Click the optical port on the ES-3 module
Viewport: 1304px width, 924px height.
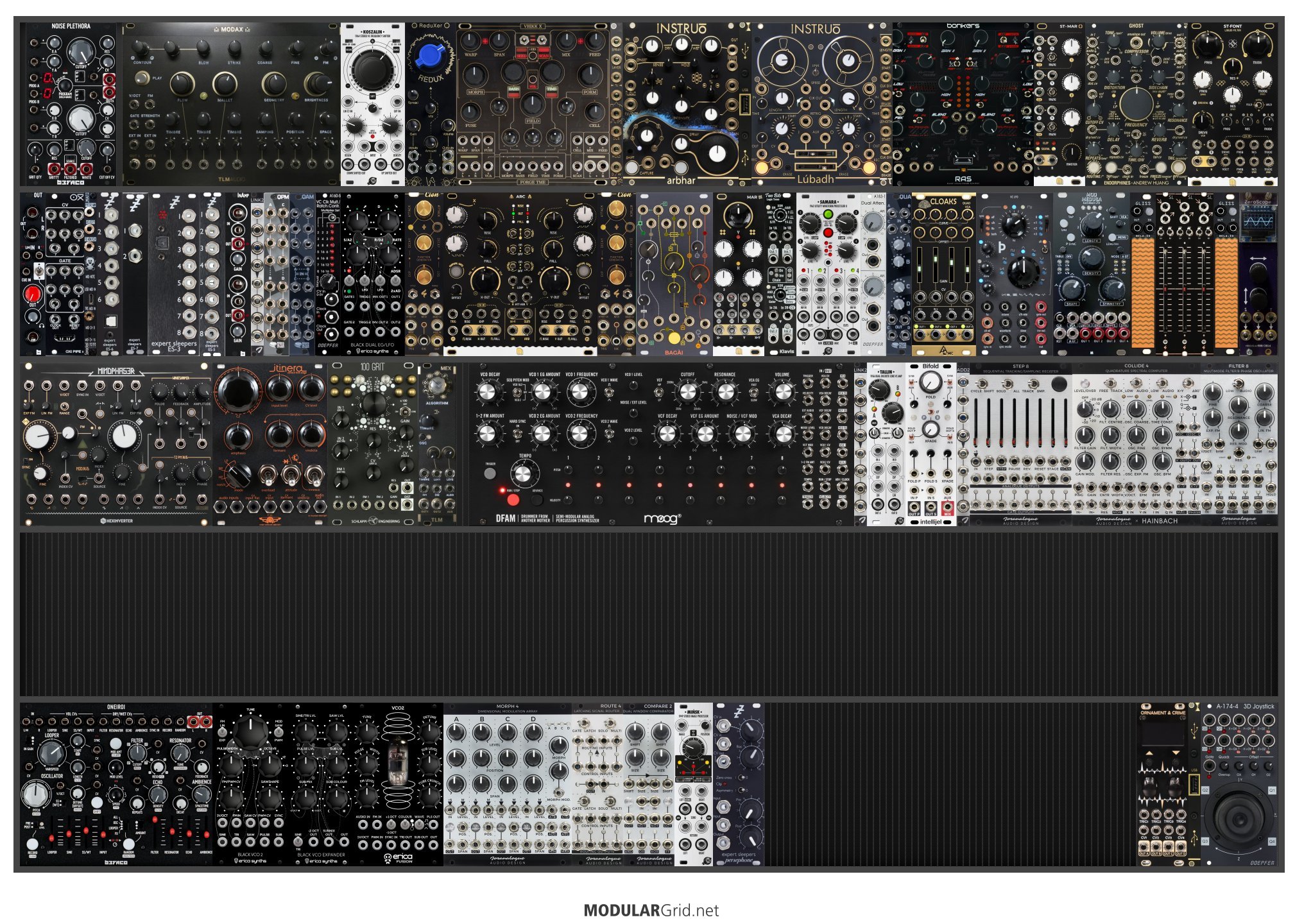pyautogui.click(x=162, y=242)
